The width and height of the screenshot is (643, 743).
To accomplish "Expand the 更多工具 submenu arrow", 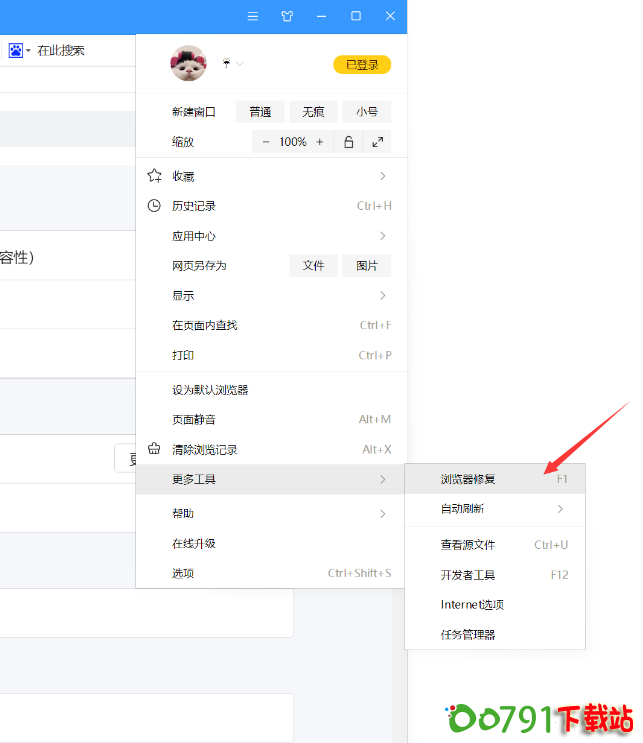I will (x=383, y=480).
